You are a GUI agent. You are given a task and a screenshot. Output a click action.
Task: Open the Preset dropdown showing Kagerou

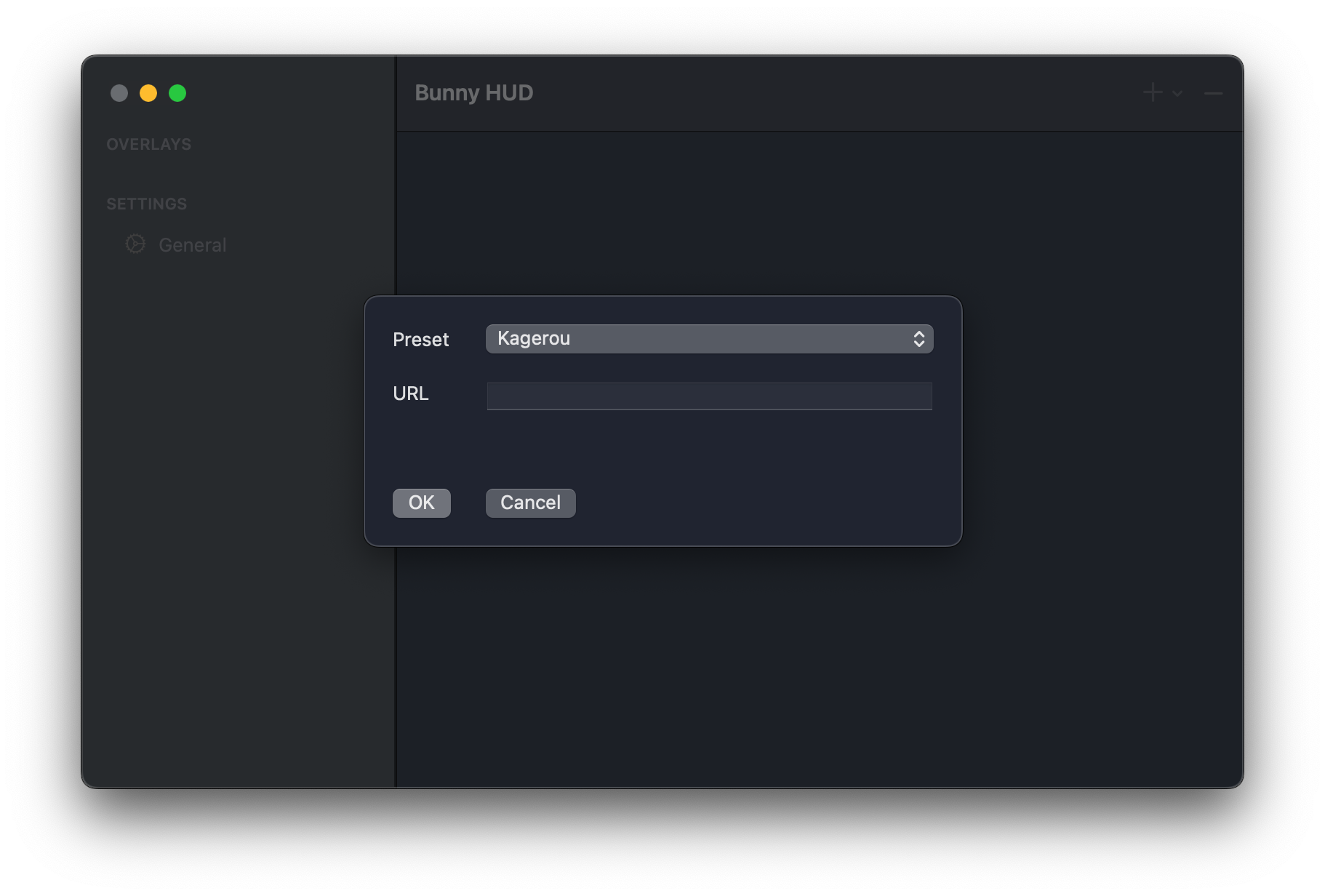click(708, 339)
